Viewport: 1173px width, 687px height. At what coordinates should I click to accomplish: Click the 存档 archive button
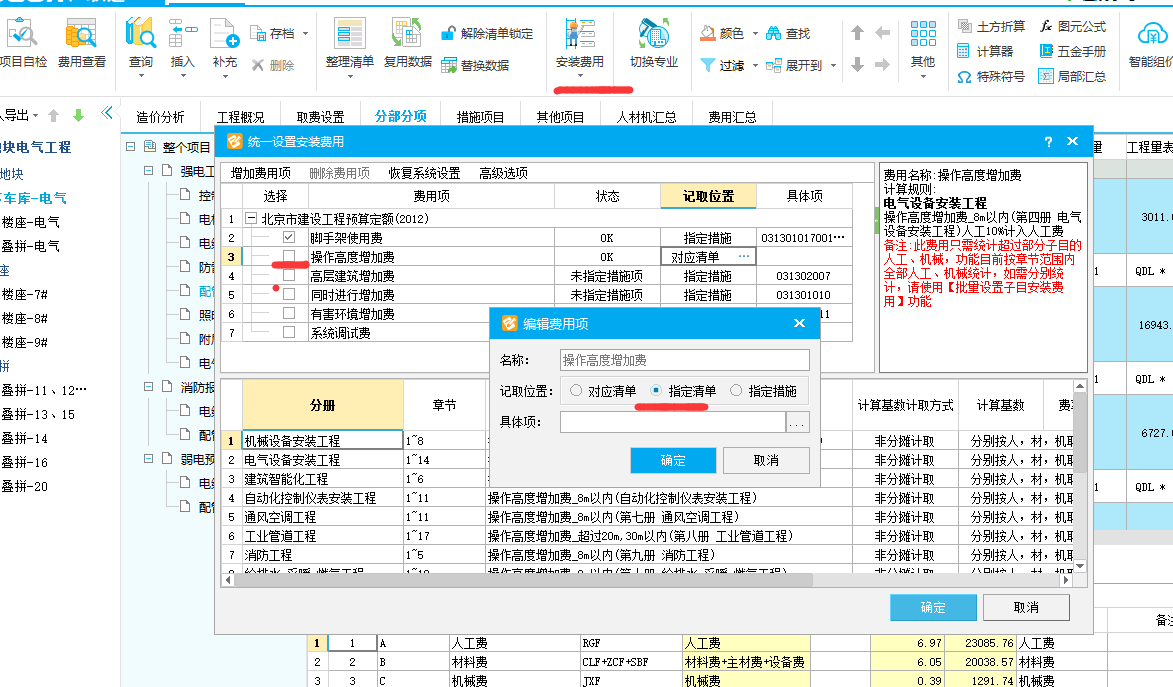pos(274,34)
